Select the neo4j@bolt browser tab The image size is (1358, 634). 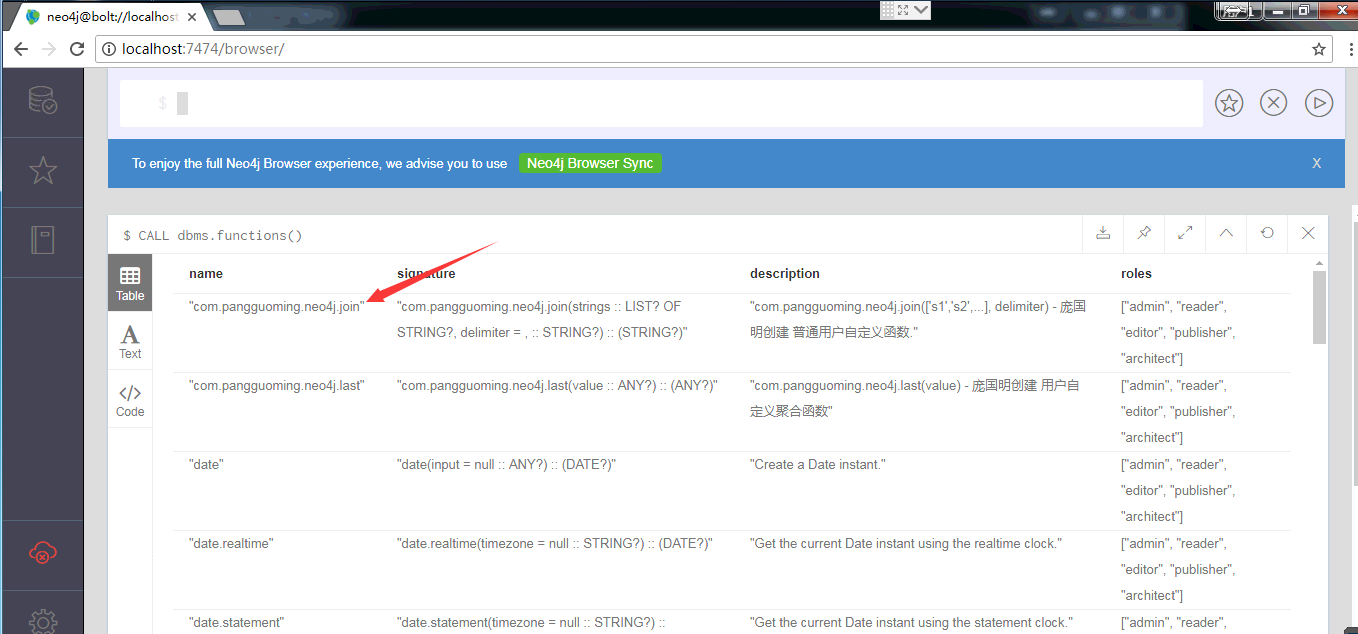pos(110,17)
